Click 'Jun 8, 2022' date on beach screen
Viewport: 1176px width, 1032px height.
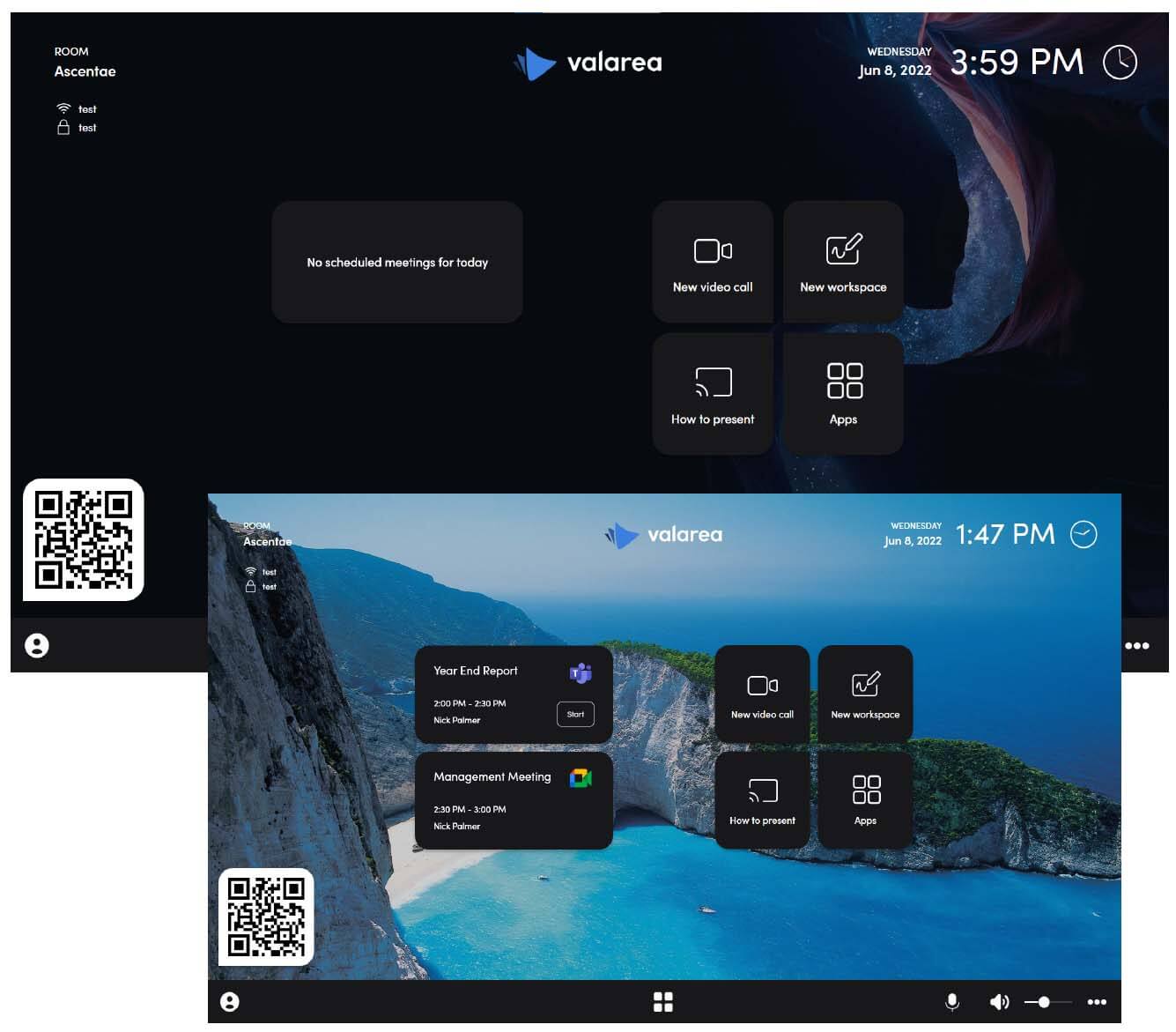tap(913, 541)
